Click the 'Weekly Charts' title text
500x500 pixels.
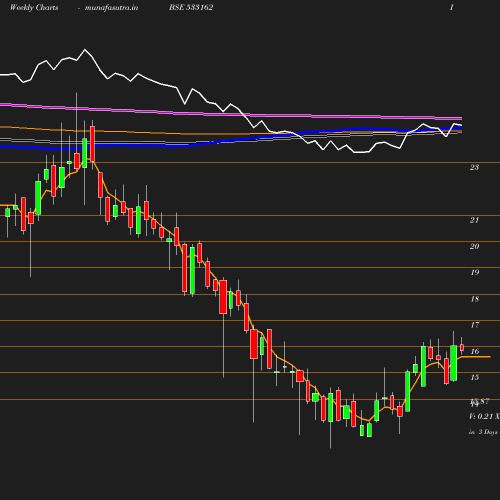tap(34, 7)
